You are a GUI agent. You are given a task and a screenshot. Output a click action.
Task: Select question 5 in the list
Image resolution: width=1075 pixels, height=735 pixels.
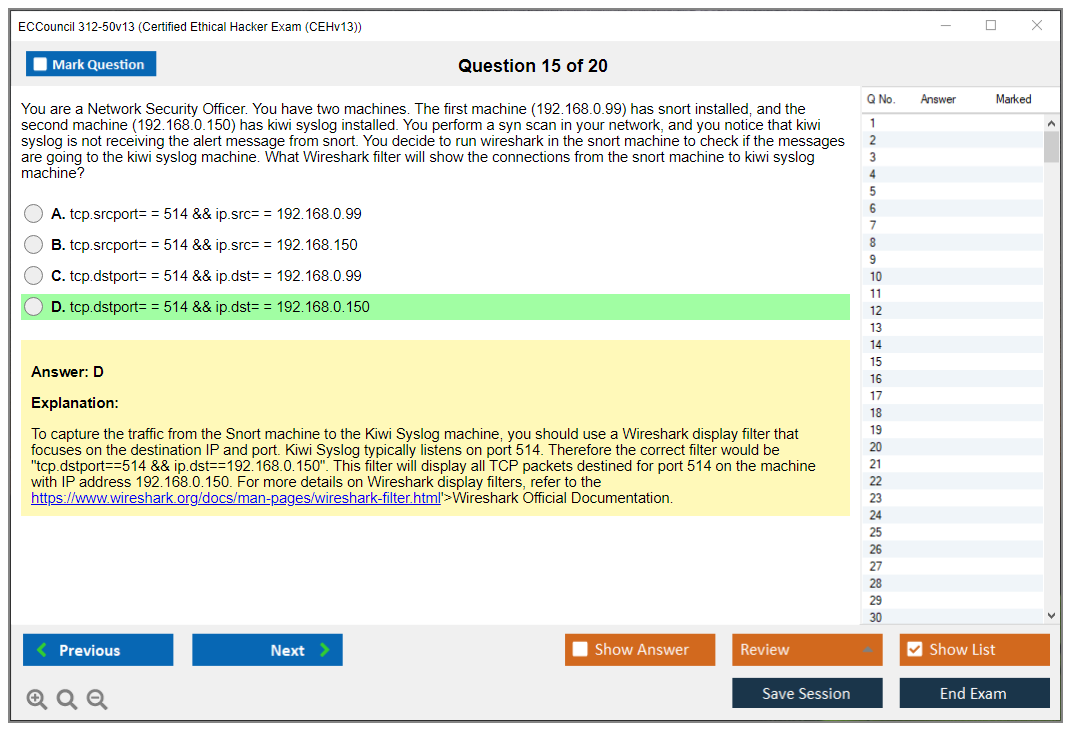pyautogui.click(x=953, y=191)
